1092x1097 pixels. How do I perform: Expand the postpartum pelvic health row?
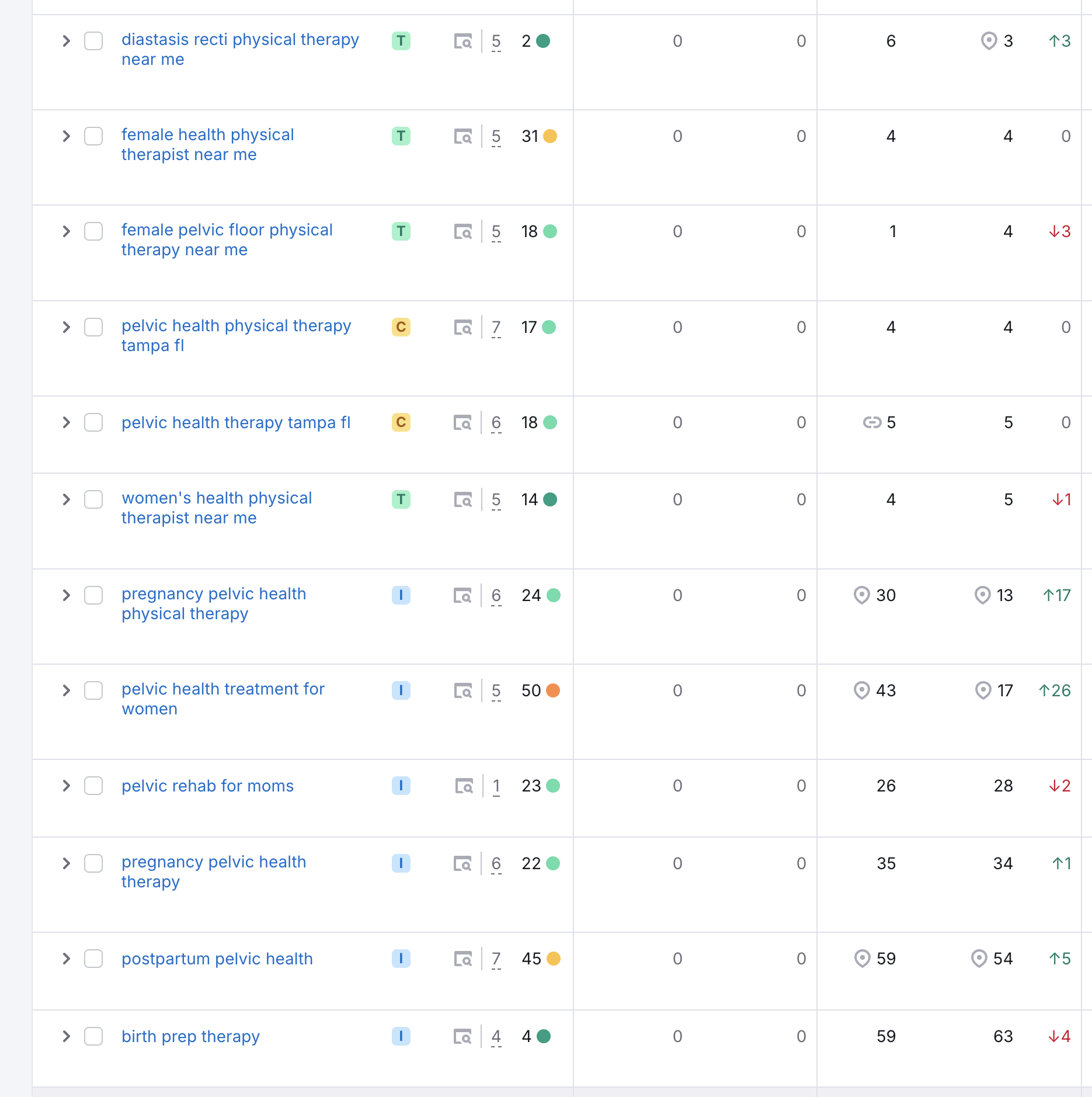click(66, 959)
